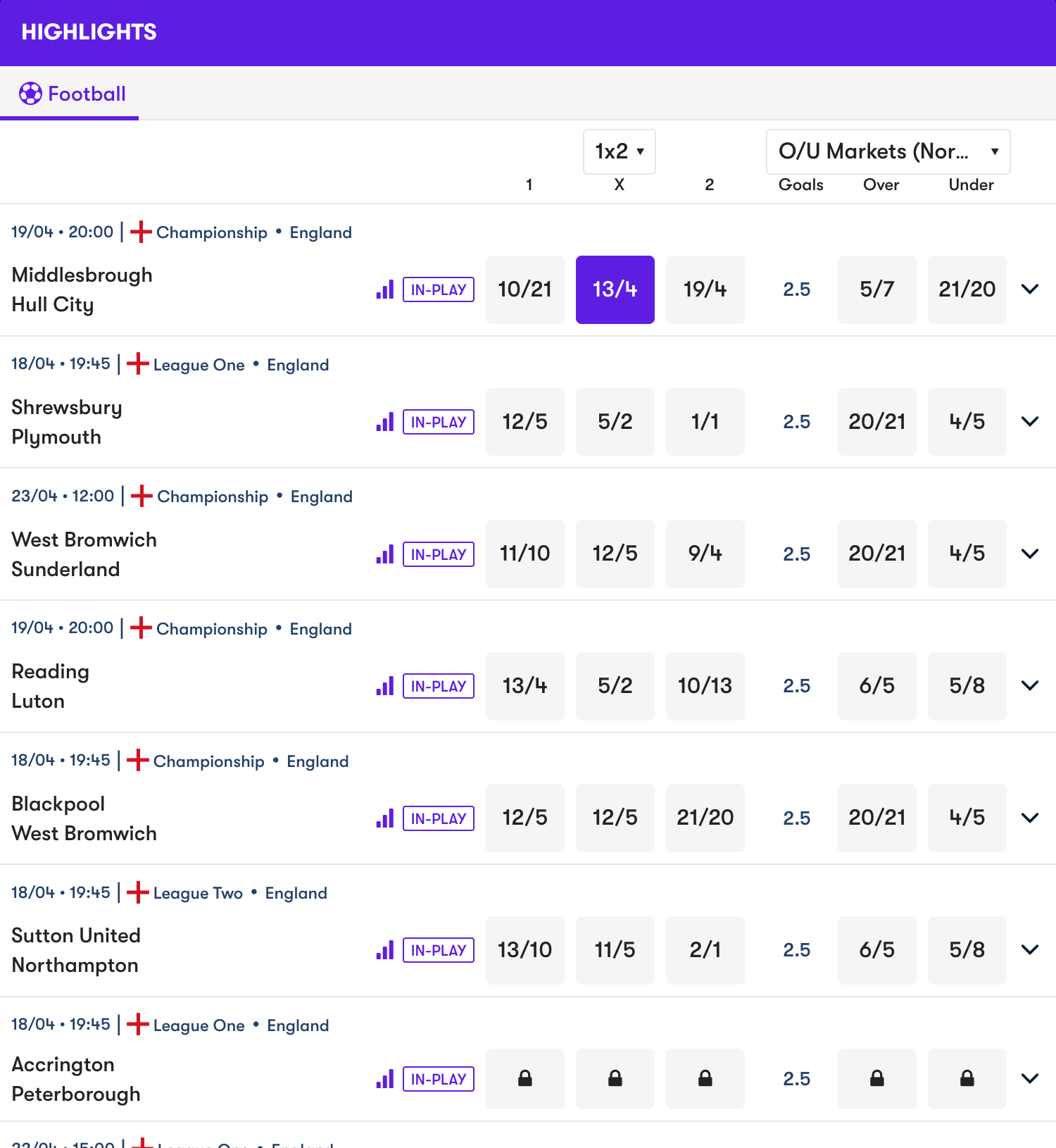This screenshot has width=1056, height=1148.
Task: Click the HIGHLIGHTS header title
Action: tap(89, 32)
